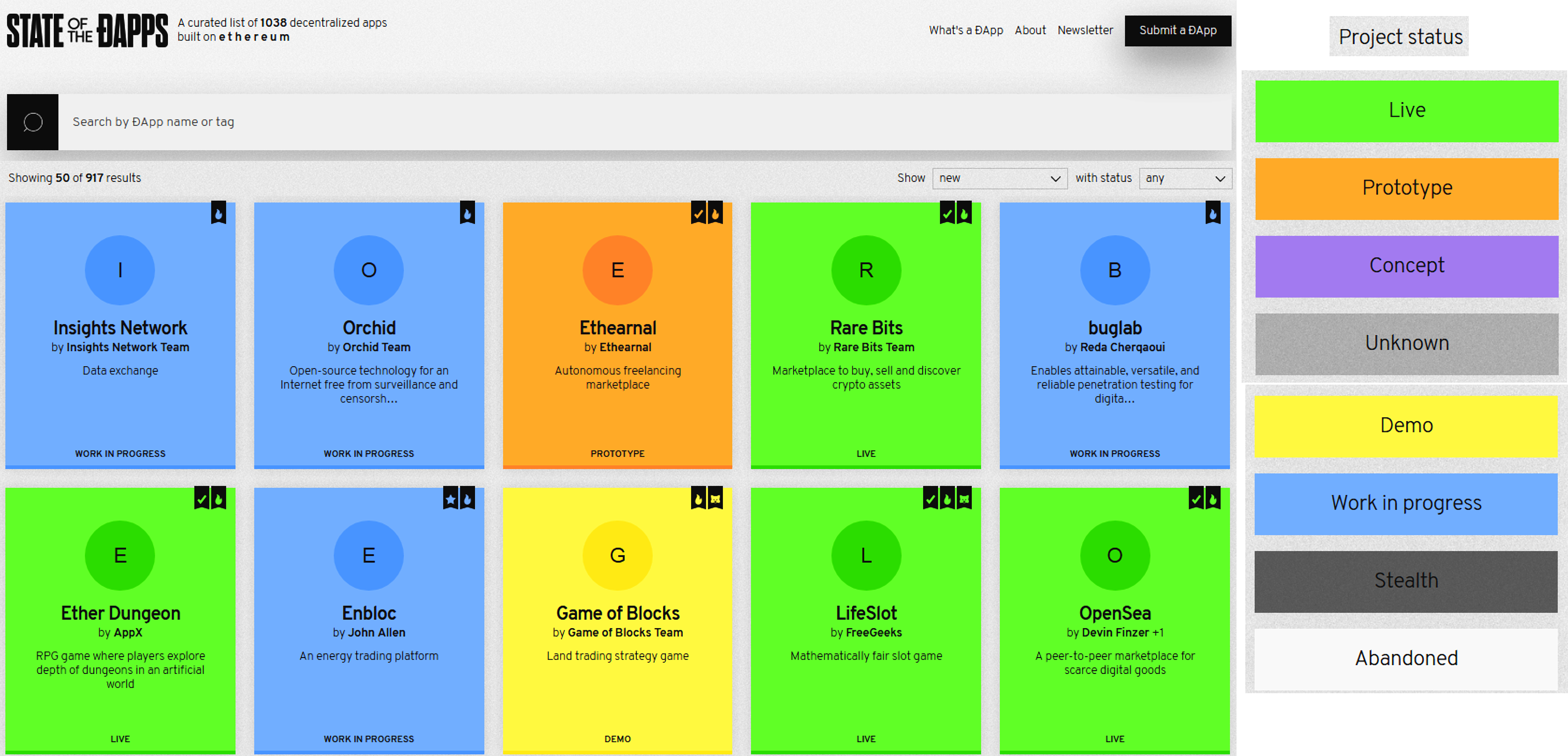The height and width of the screenshot is (756, 1568).
Task: Click the magnifying glass search icon
Action: pyautogui.click(x=33, y=122)
